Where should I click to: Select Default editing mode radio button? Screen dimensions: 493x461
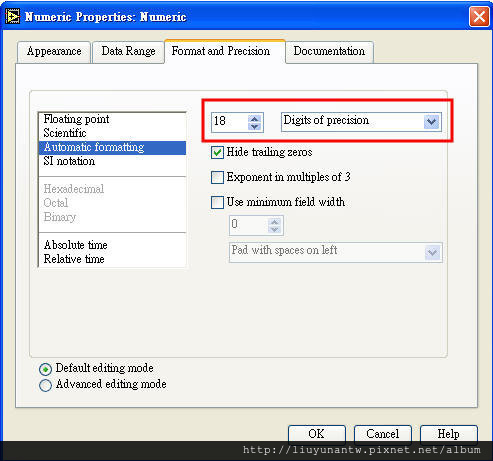45,369
